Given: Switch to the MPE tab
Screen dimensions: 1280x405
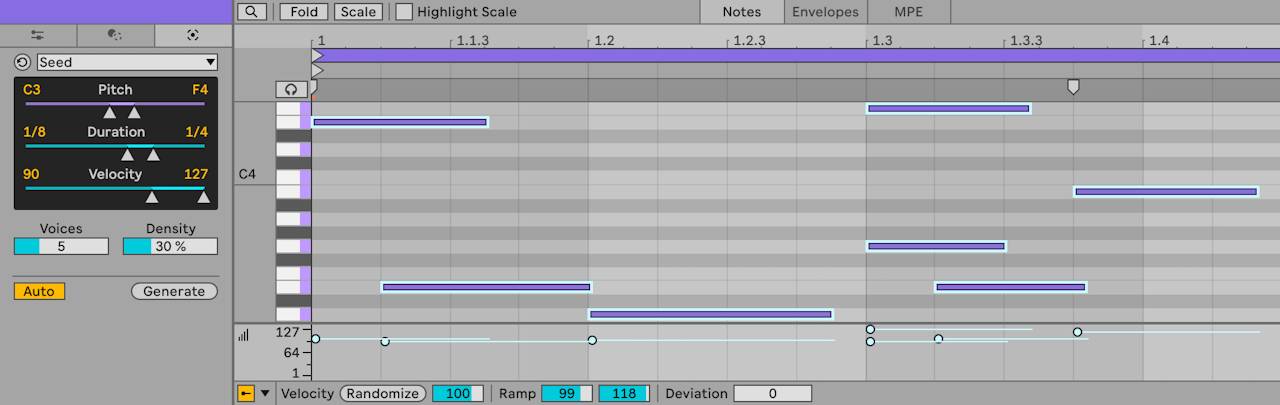Looking at the screenshot, I should [x=909, y=12].
